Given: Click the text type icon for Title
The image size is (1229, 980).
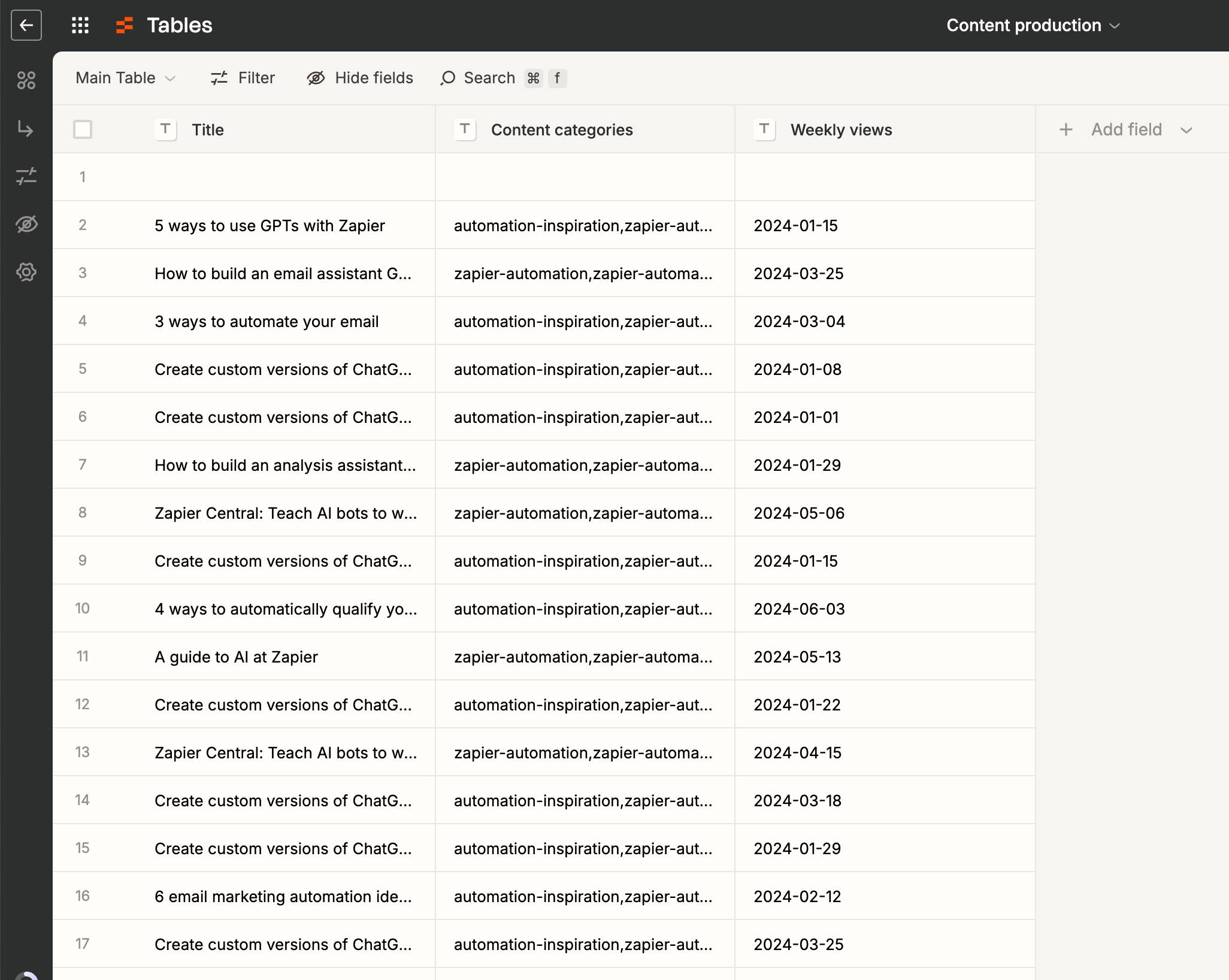Looking at the screenshot, I should click(165, 129).
